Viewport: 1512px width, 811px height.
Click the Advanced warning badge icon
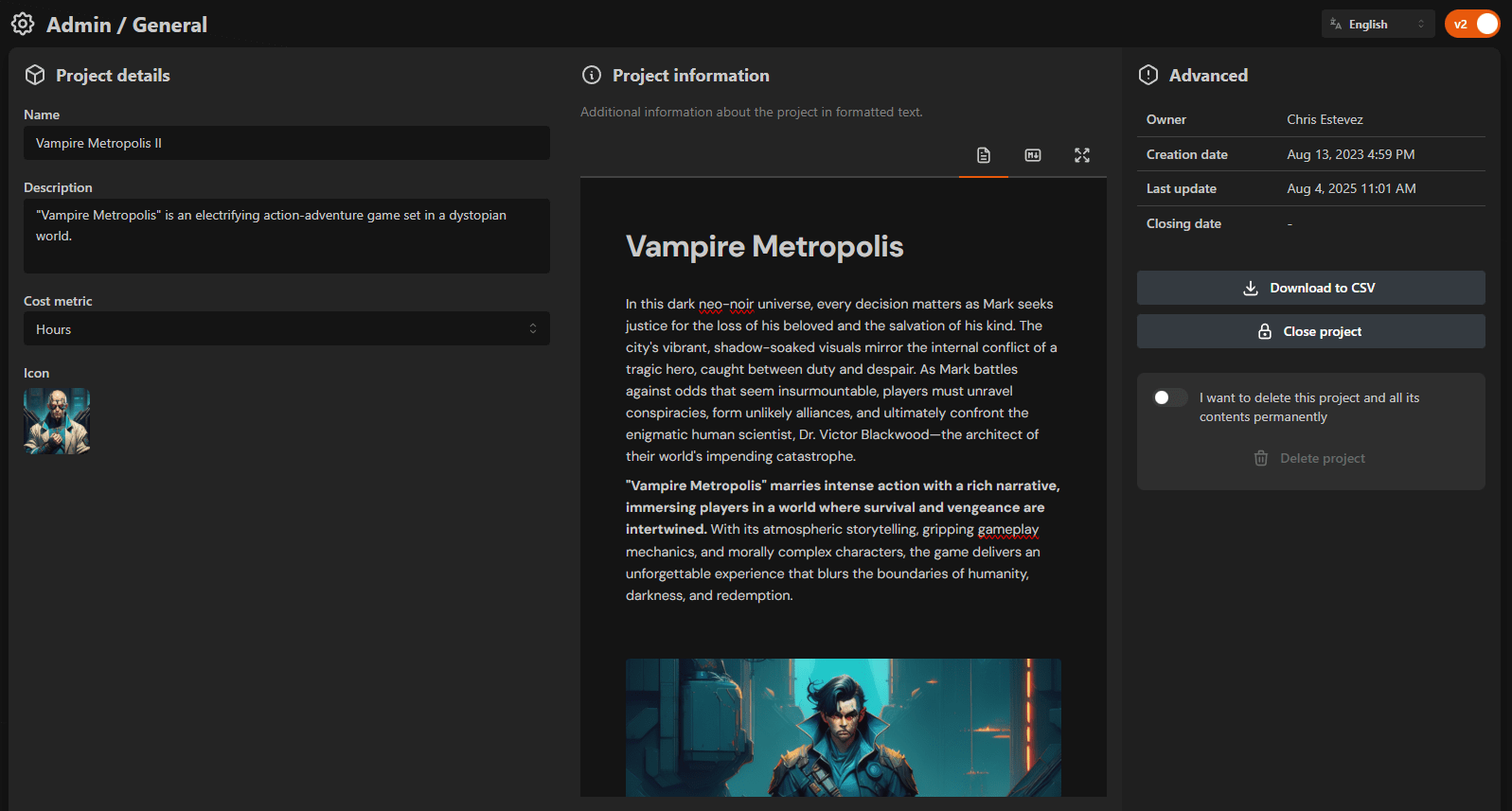pos(1148,76)
